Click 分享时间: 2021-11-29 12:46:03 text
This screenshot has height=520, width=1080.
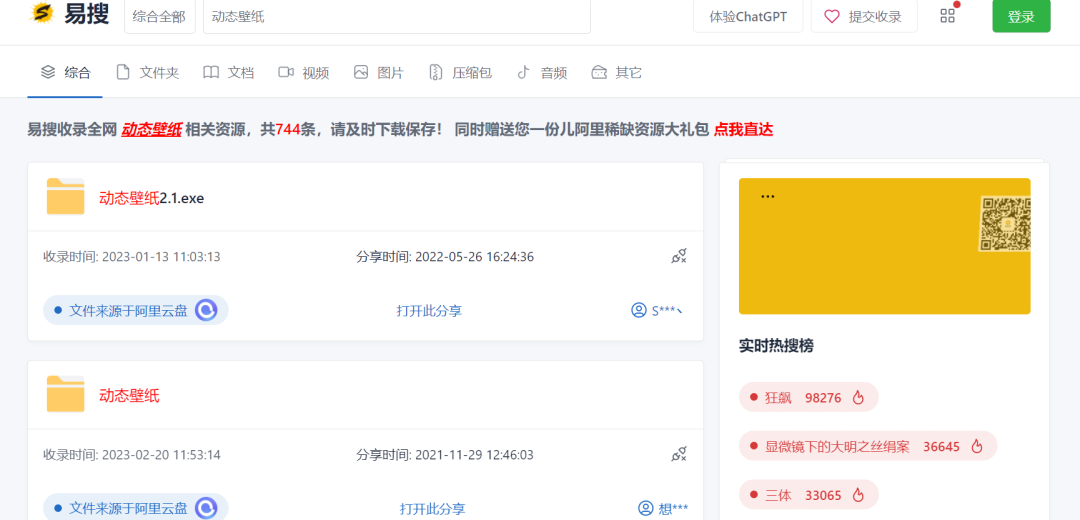(x=445, y=455)
